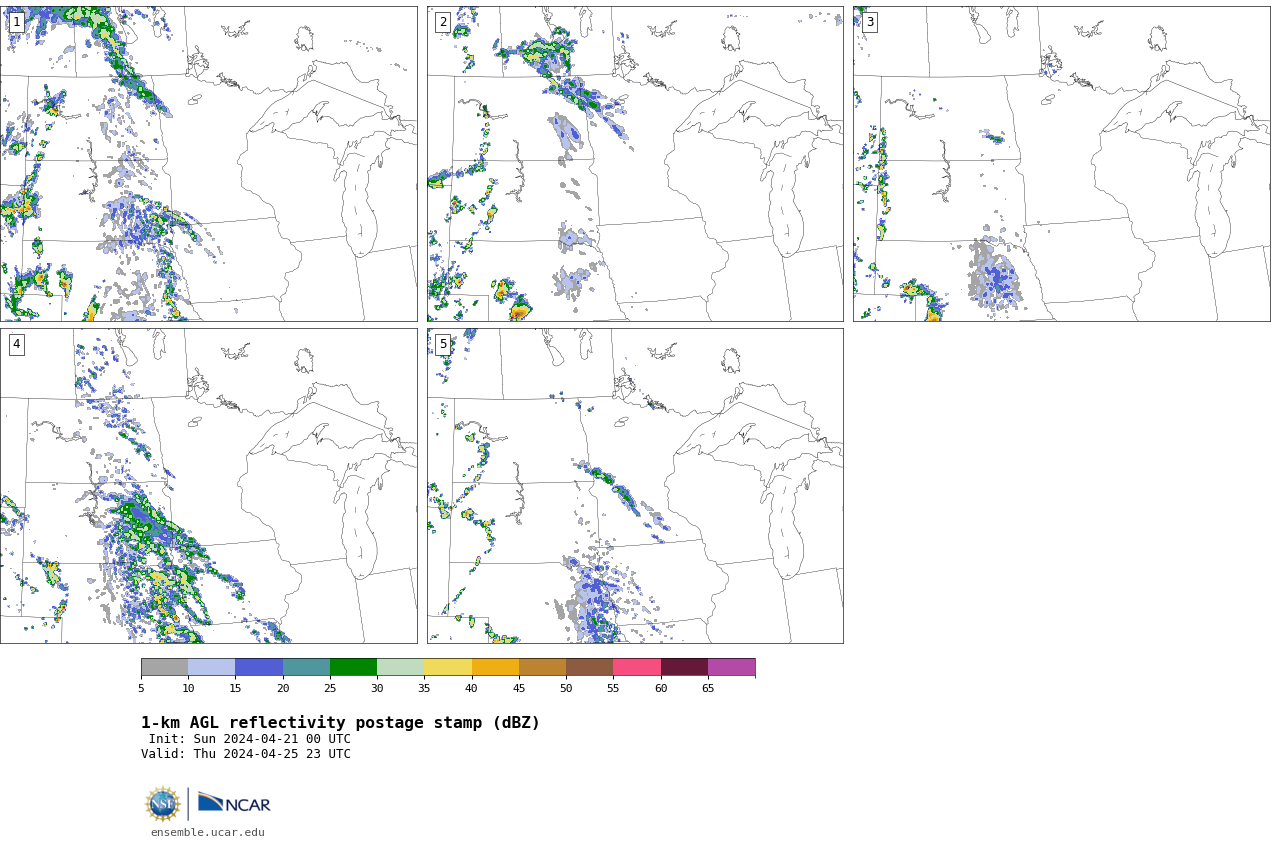
Task: Click the light blue 10-15 dBZ swatch
Action: 212,667
